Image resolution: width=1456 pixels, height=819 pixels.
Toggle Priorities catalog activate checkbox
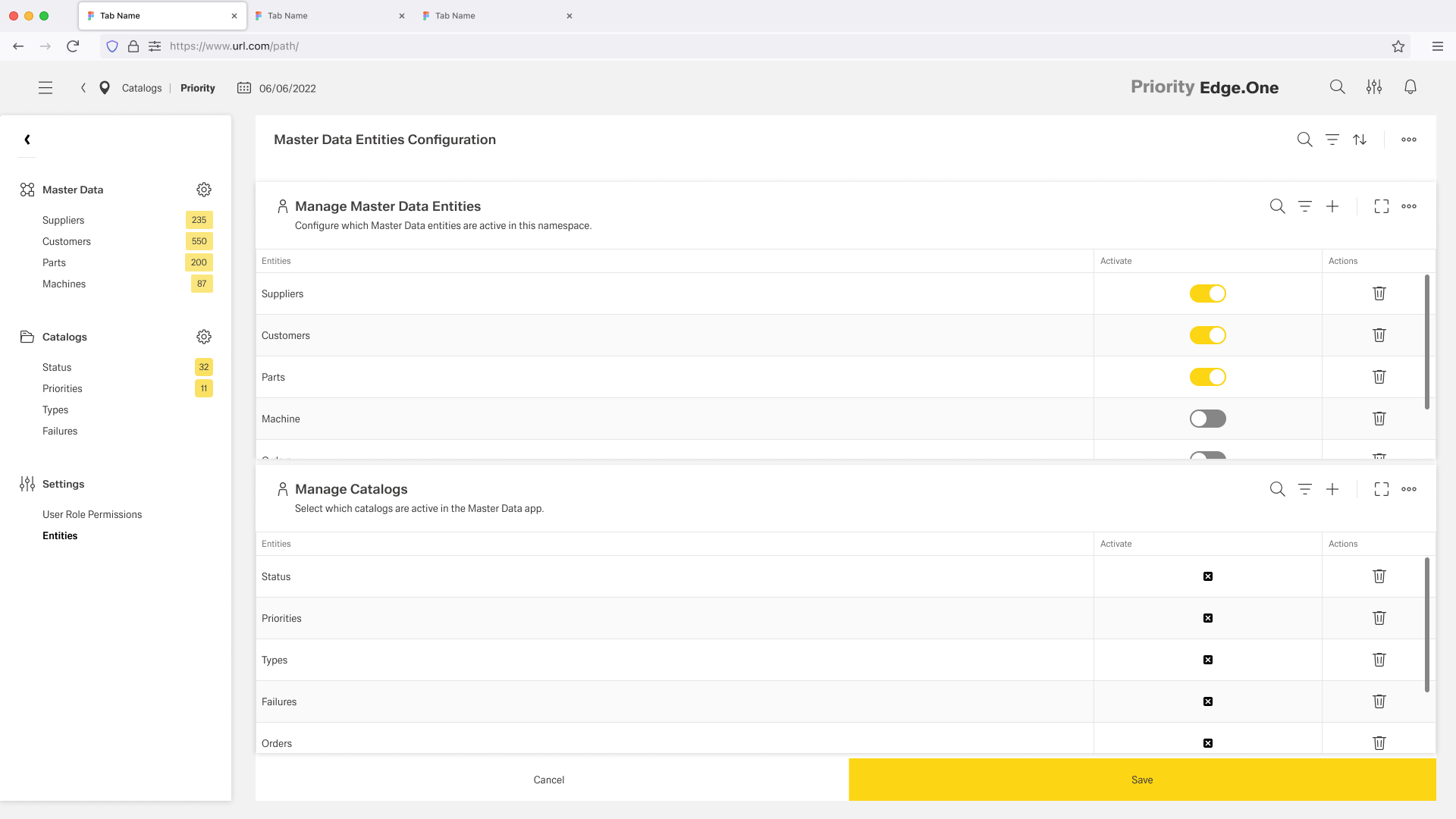[x=1208, y=618]
